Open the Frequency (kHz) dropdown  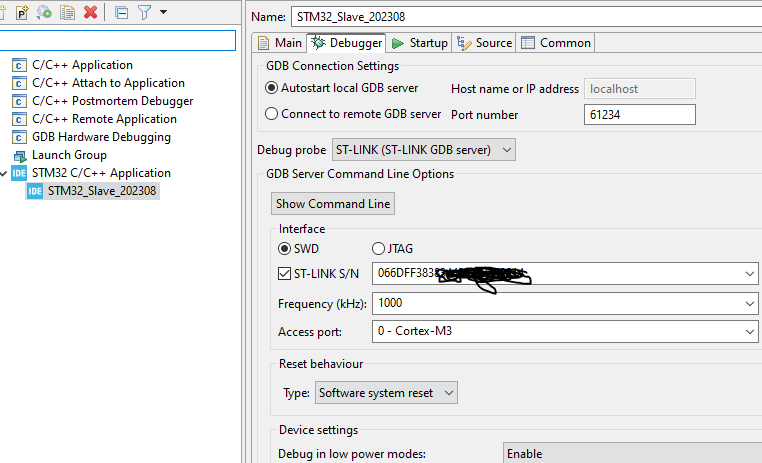click(749, 304)
